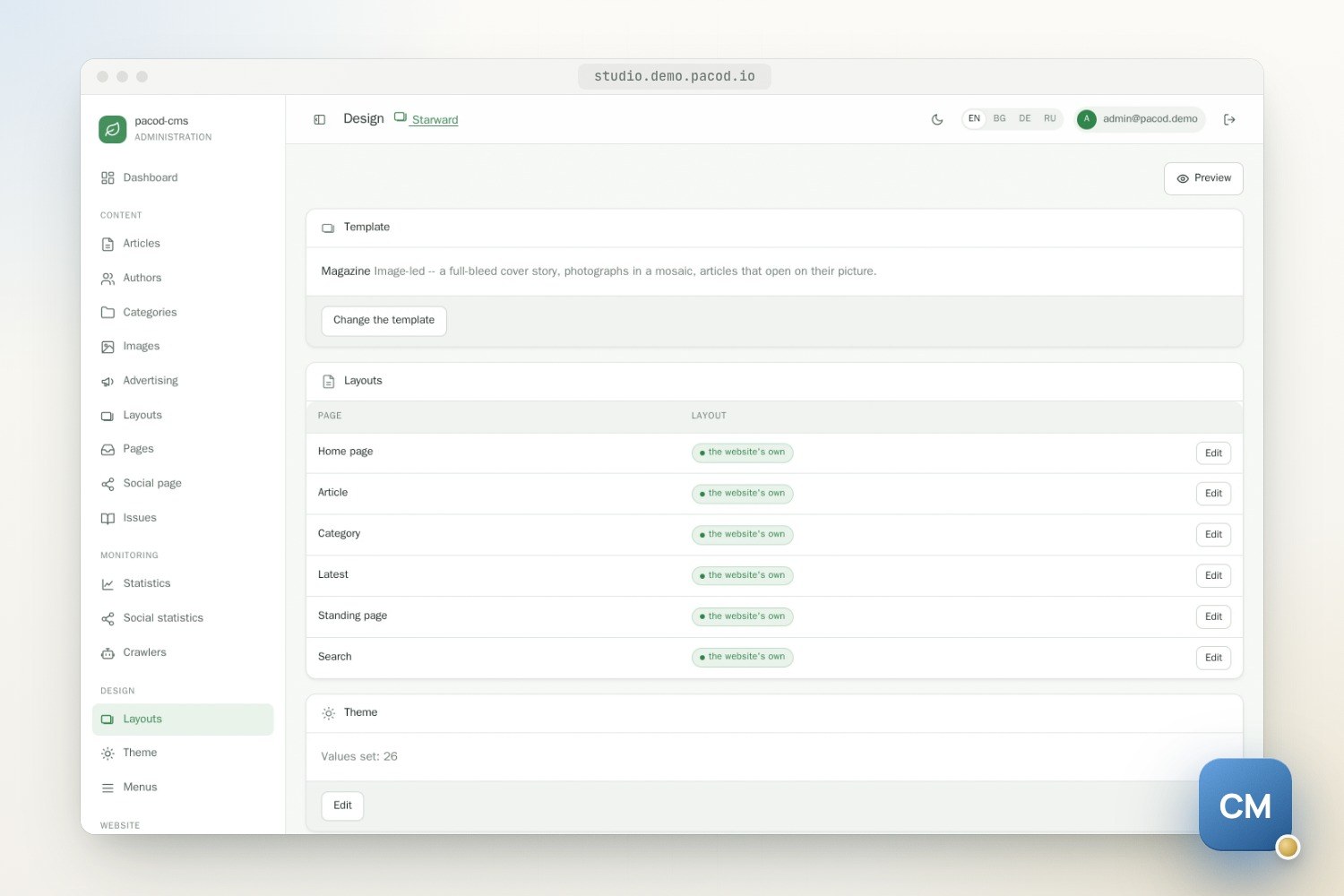The width and height of the screenshot is (1344, 896).
Task: Click the Authors people icon
Action: (108, 278)
